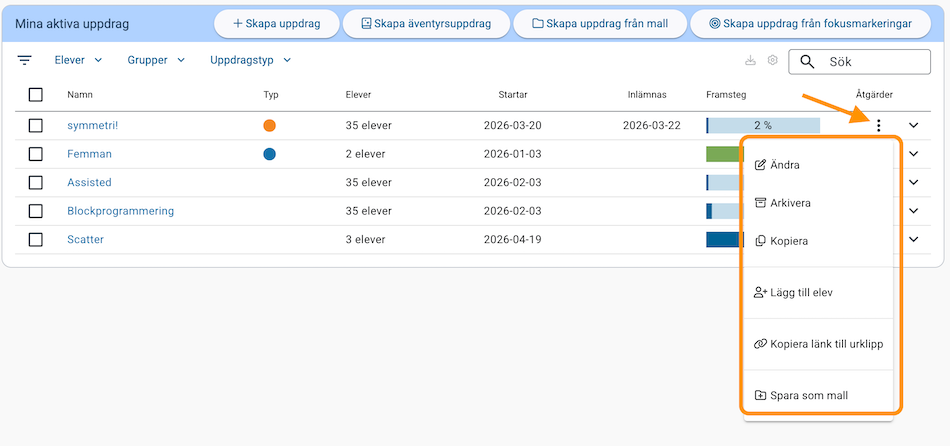This screenshot has height=446, width=950.
Task: Select Spara som mall in the menu
Action: click(808, 395)
